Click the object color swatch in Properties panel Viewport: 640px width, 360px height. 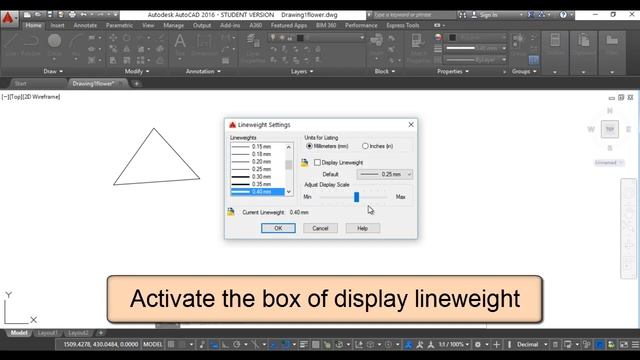point(452,38)
